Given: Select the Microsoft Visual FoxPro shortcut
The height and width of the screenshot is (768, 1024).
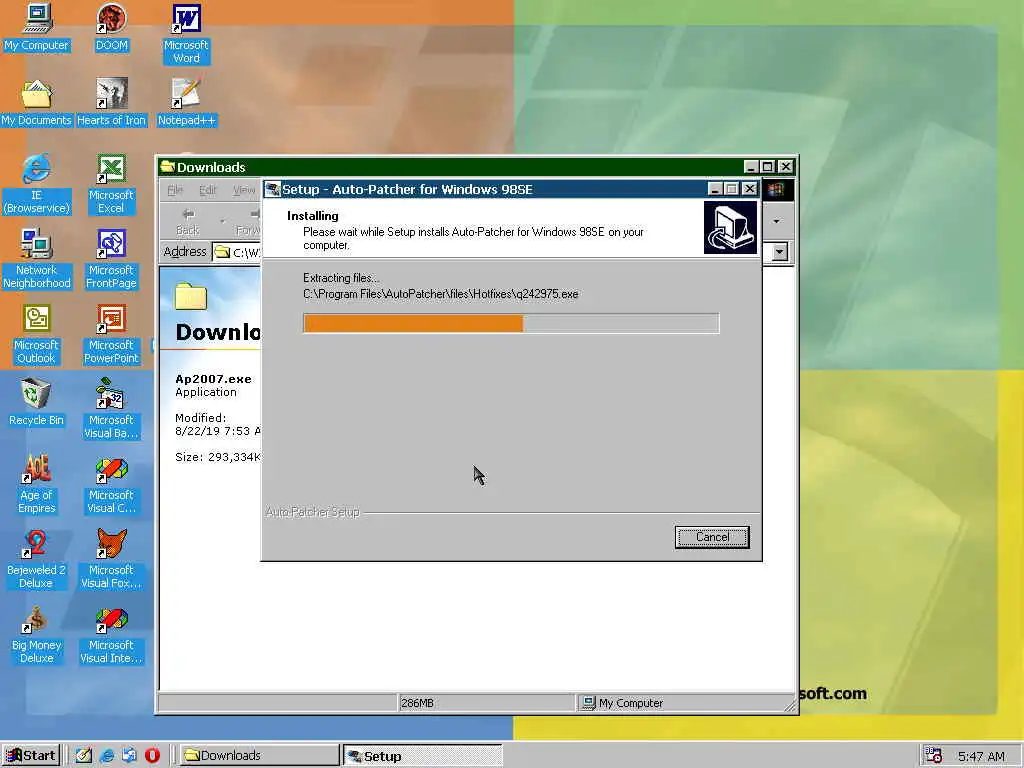Looking at the screenshot, I should click(111, 560).
